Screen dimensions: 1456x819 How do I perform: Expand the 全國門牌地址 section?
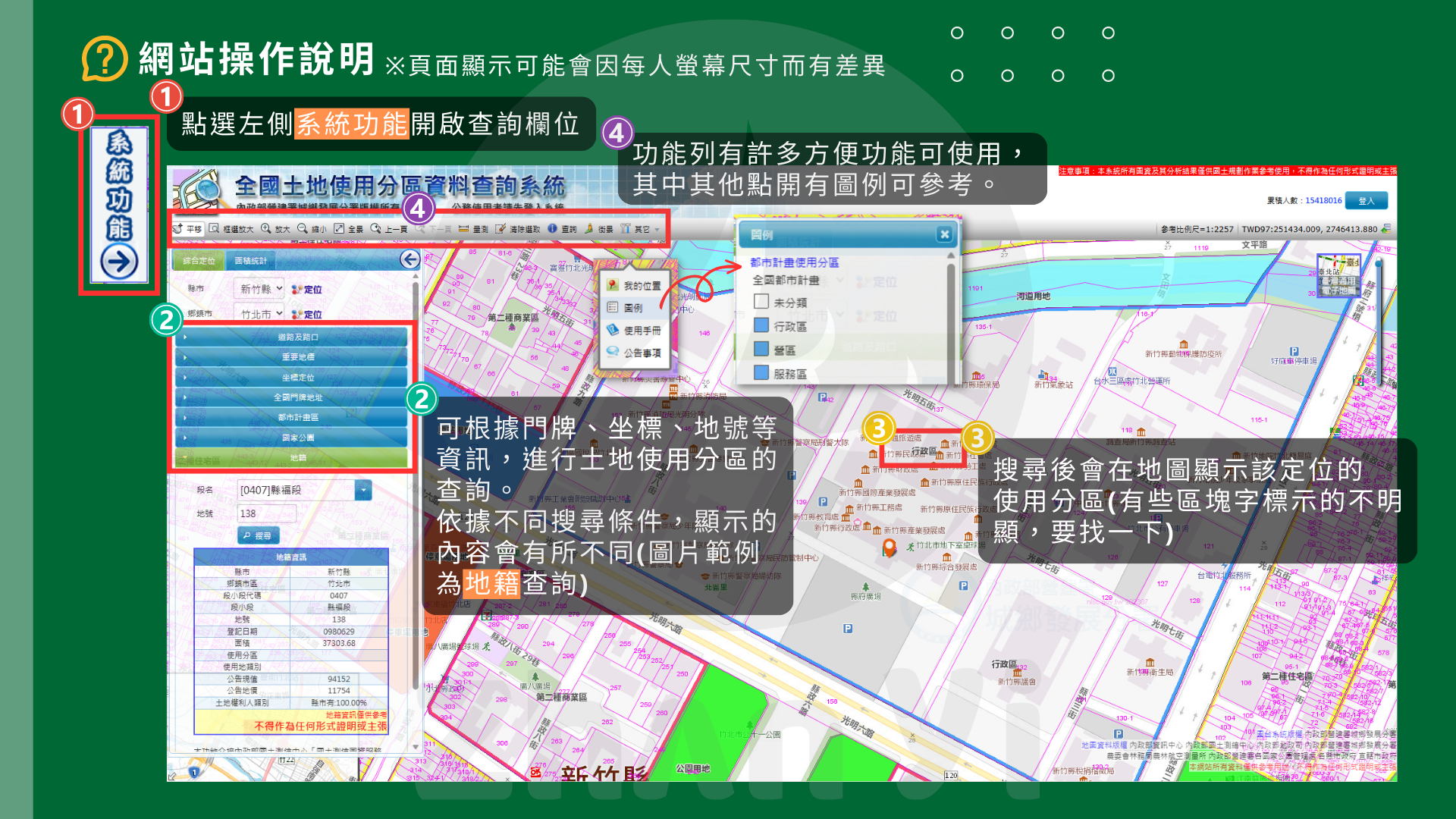coord(291,397)
